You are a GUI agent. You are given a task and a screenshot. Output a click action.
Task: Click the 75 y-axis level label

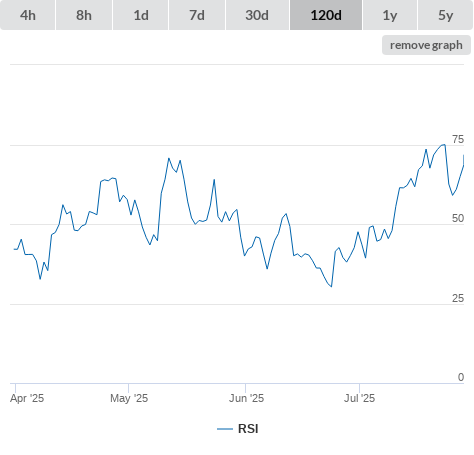458,139
